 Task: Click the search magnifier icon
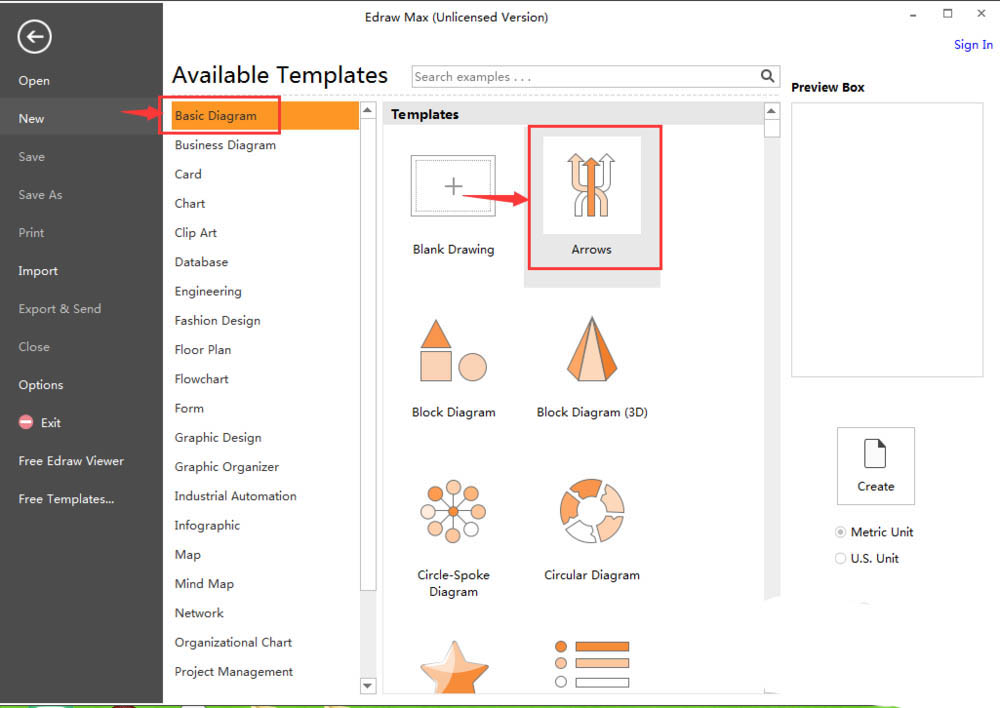pos(768,76)
